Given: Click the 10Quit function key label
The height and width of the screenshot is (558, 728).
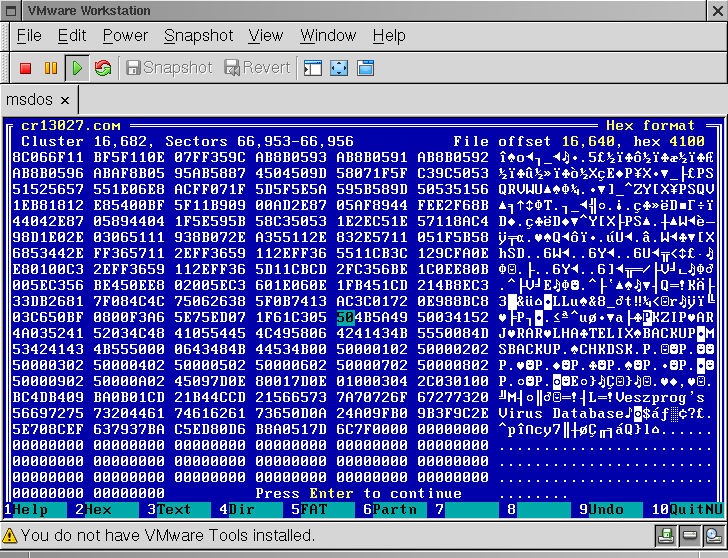Looking at the screenshot, I should coord(687,510).
